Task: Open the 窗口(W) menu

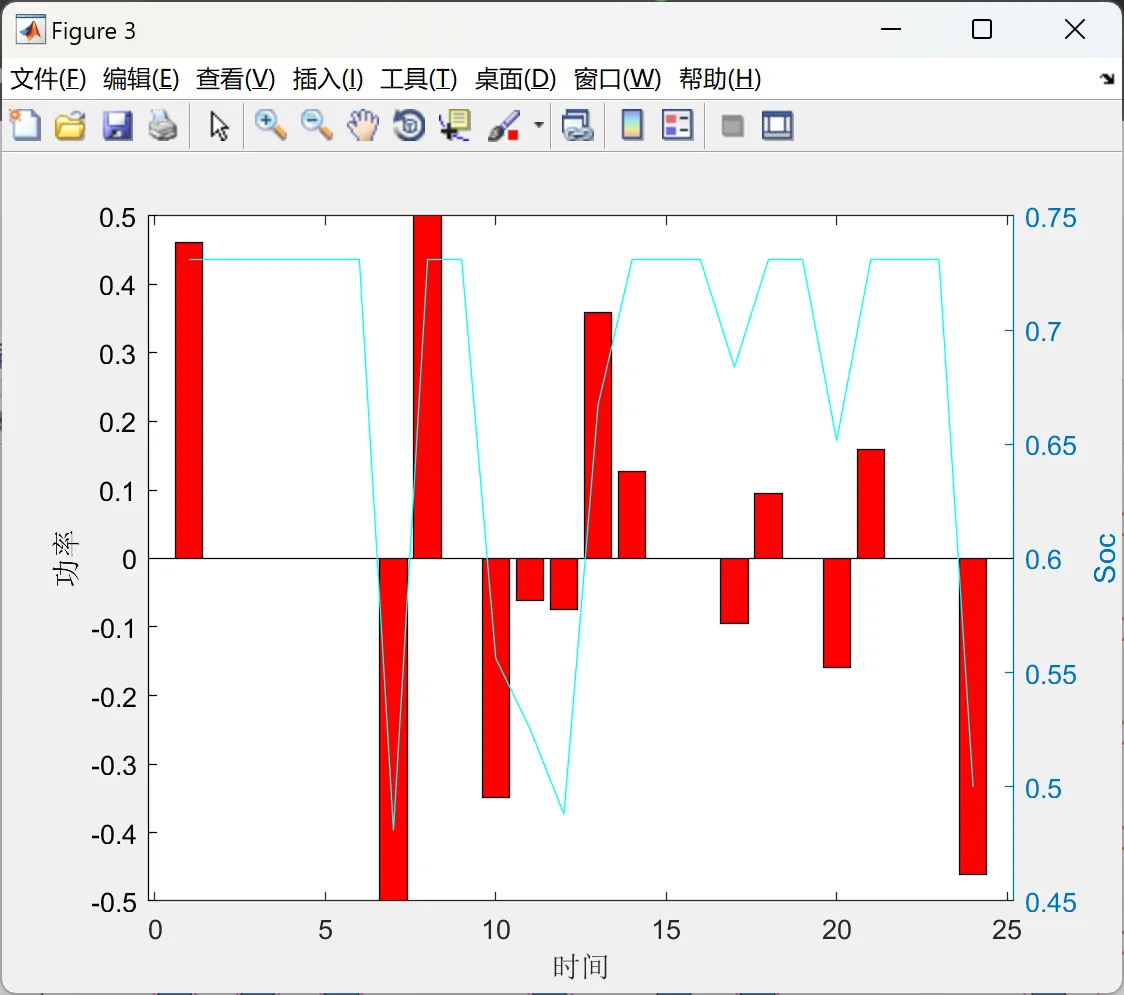Action: coord(617,79)
